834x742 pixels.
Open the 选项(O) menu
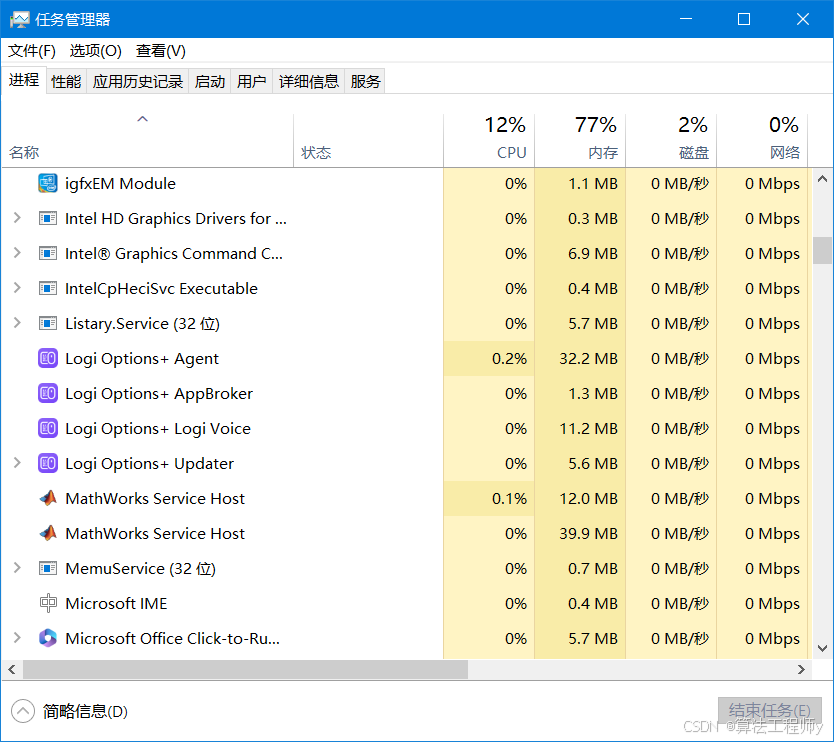pos(96,51)
